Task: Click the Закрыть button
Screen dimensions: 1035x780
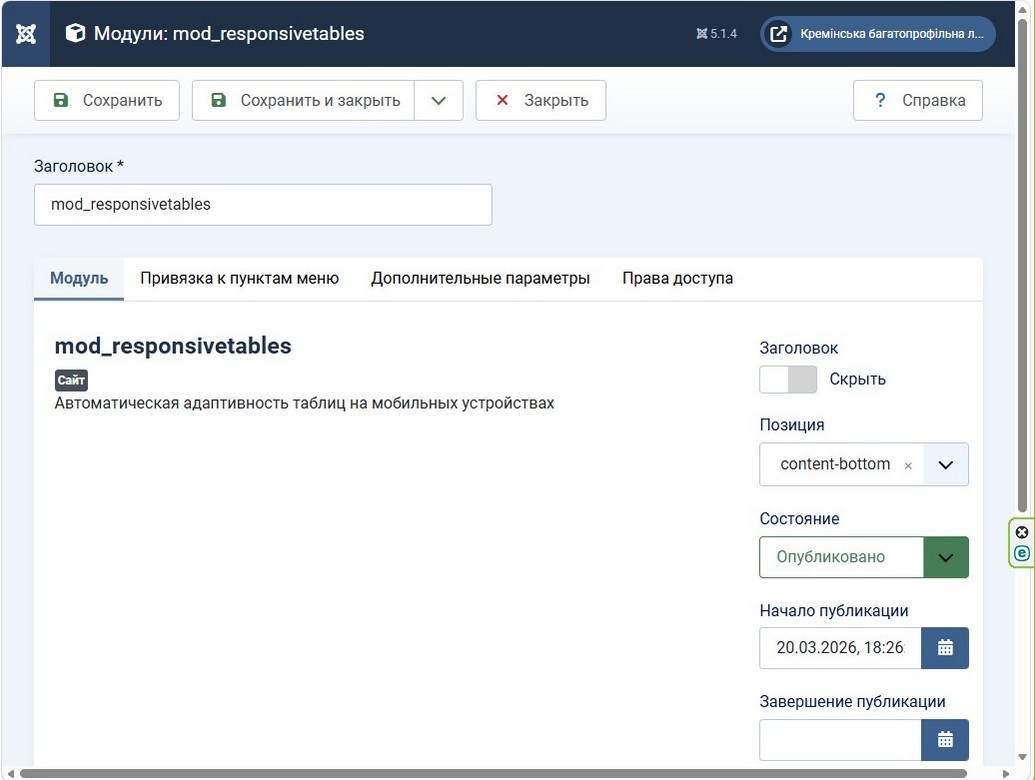Action: pos(541,100)
